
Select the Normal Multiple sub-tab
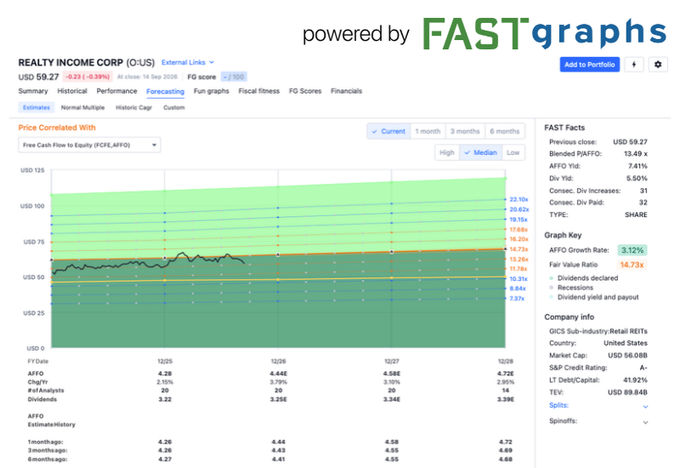tap(83, 108)
